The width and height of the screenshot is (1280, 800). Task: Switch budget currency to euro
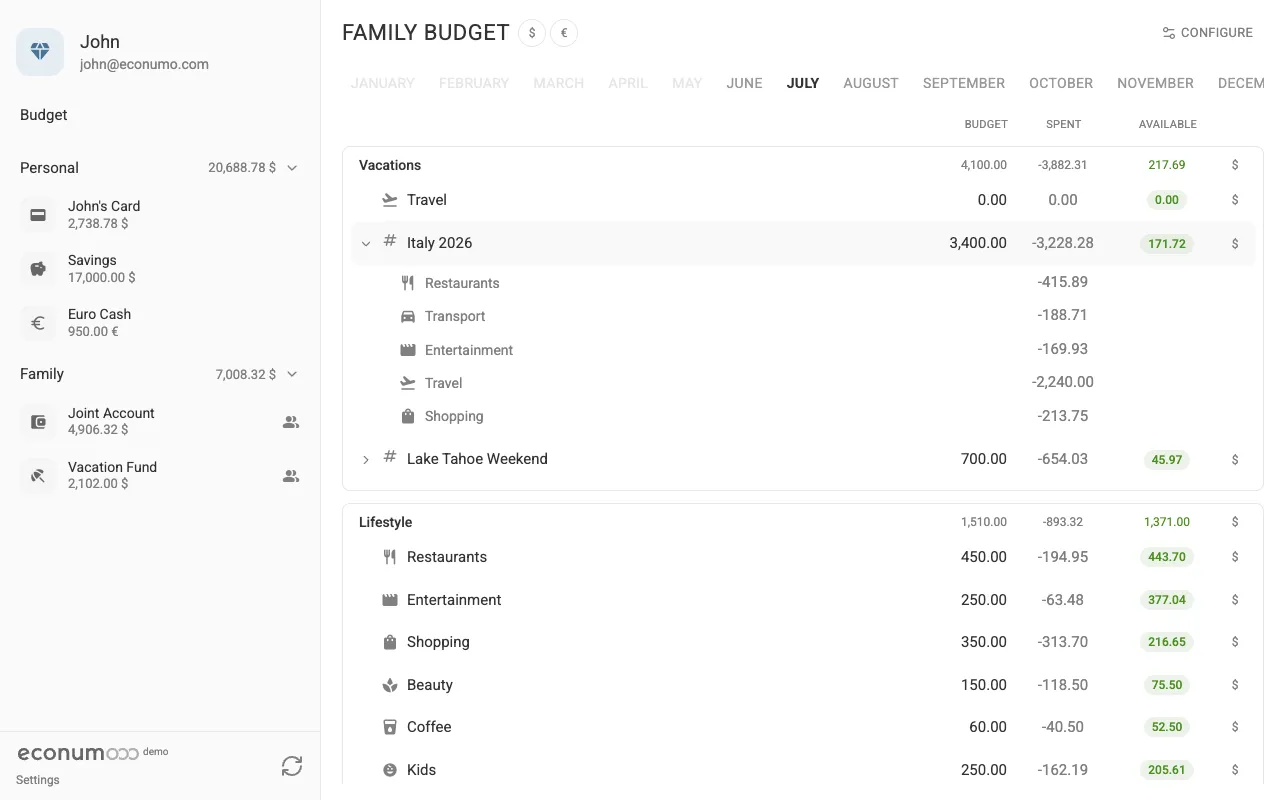[564, 33]
